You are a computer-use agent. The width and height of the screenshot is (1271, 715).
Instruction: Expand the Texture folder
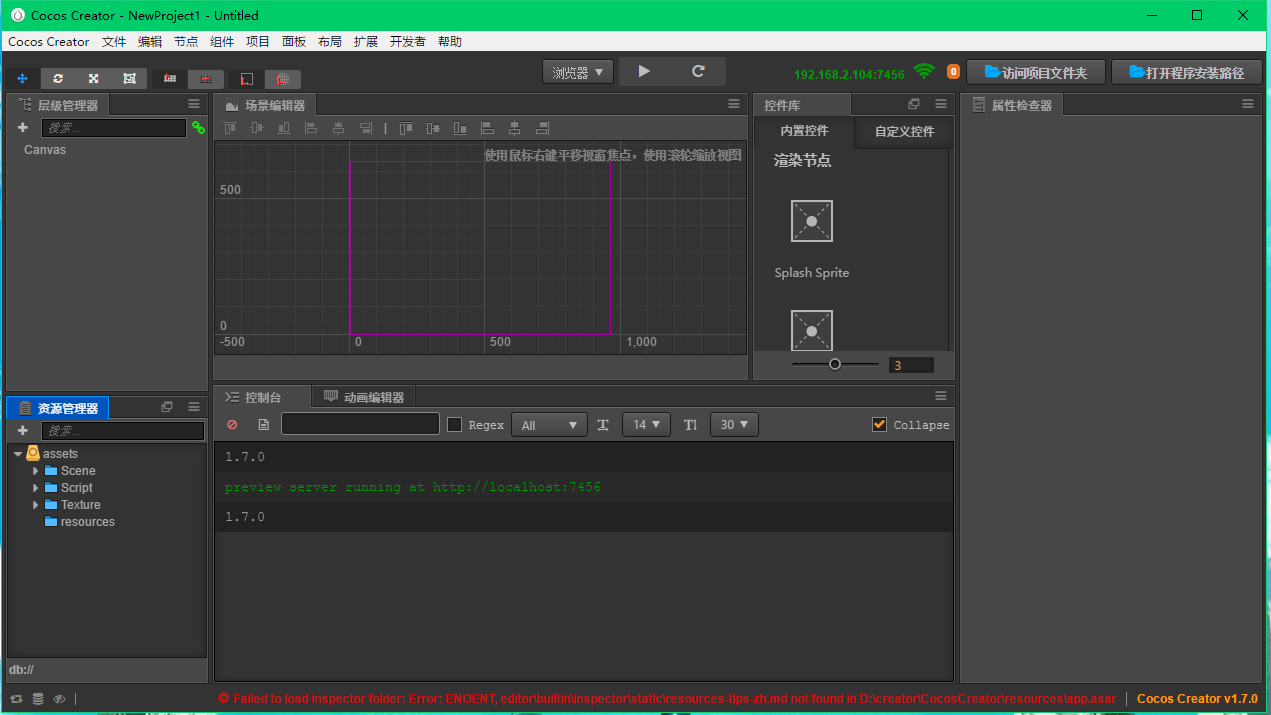coord(36,505)
